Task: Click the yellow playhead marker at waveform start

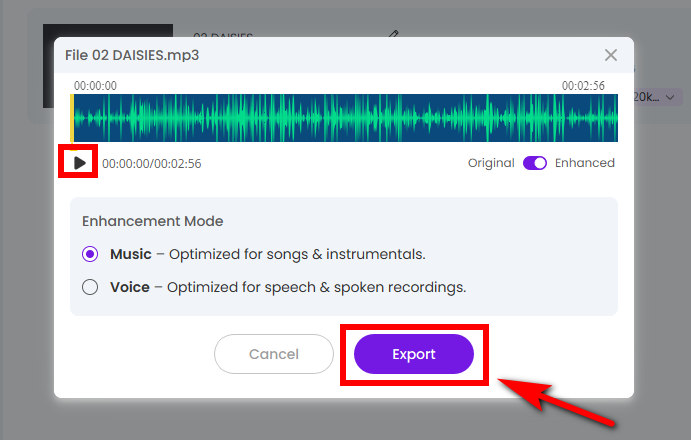Action: (x=72, y=118)
